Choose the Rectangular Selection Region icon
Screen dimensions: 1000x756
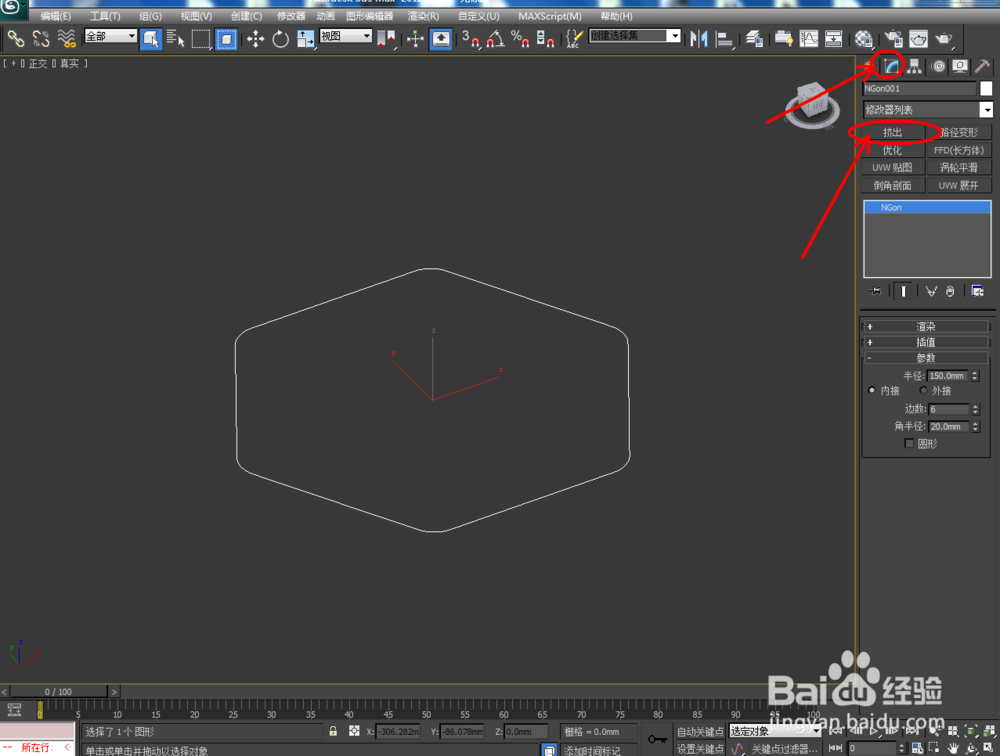point(201,39)
